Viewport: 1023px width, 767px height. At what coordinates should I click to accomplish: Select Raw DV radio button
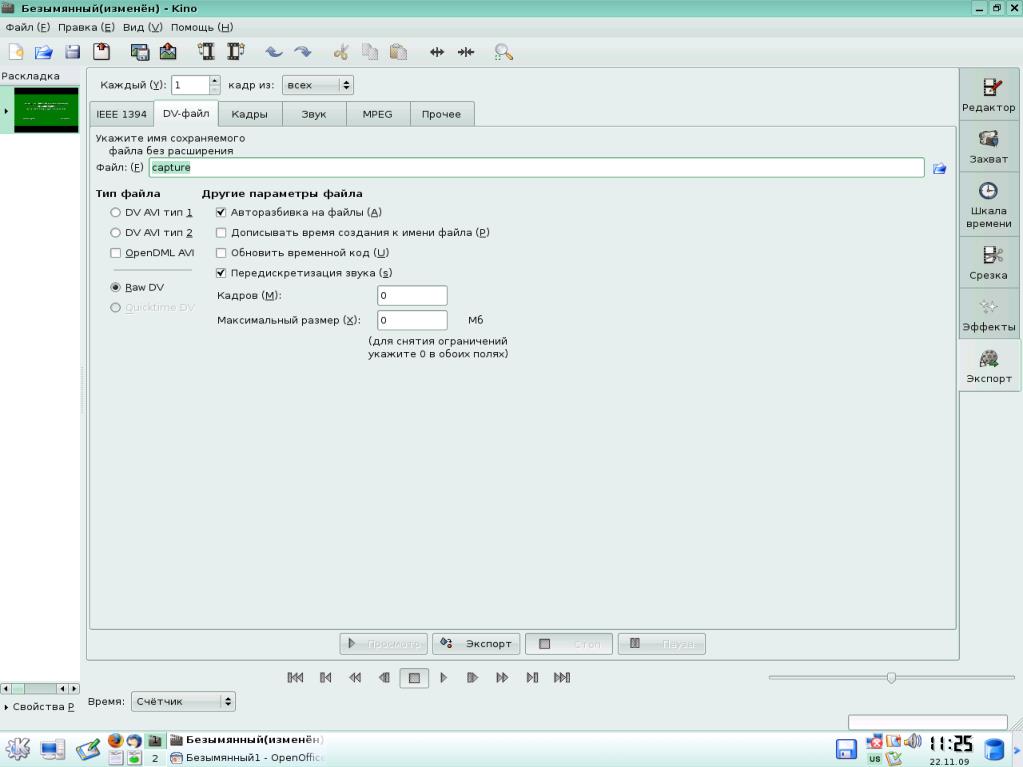coord(115,287)
